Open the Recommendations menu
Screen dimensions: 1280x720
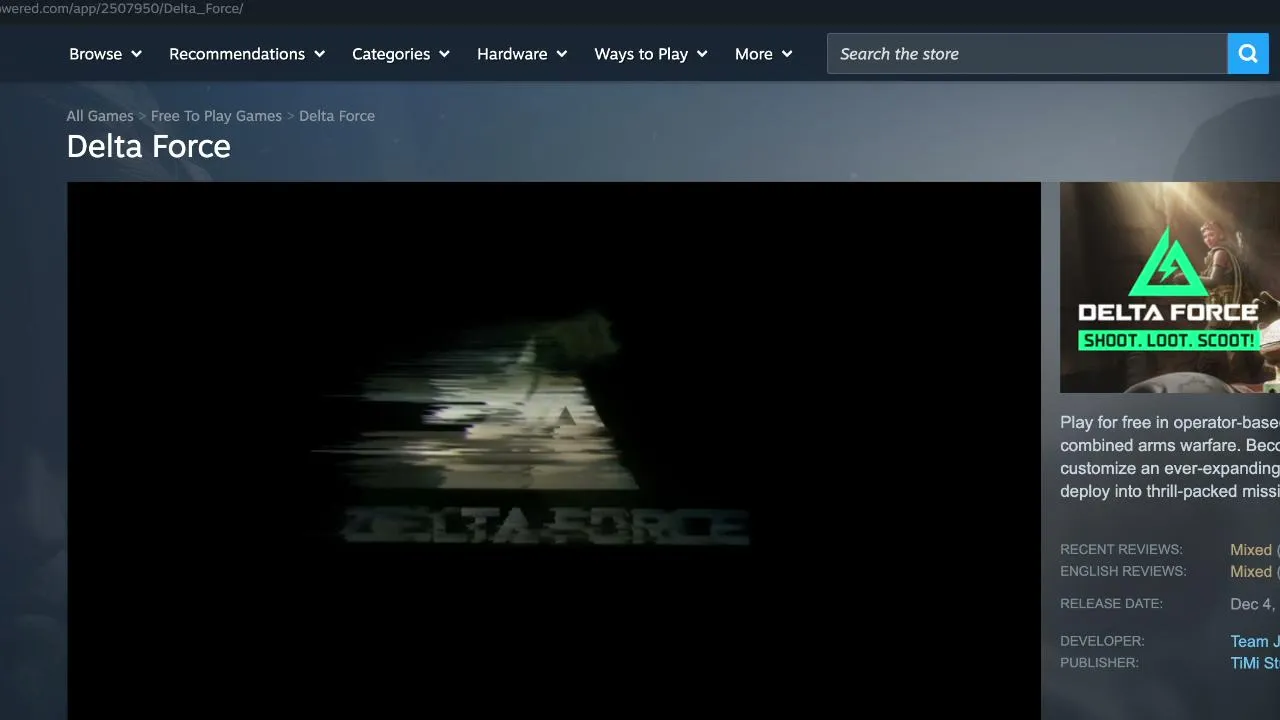(x=247, y=54)
